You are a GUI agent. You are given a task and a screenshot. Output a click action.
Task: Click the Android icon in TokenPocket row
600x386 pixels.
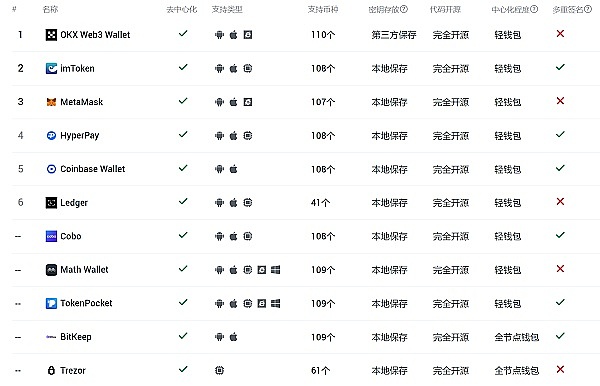(x=219, y=304)
